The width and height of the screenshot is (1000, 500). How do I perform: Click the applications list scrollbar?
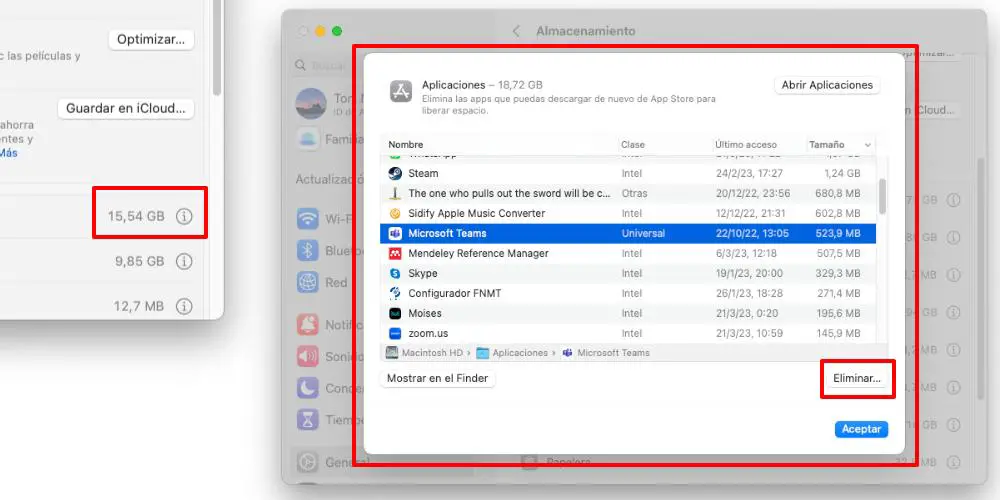[881, 195]
